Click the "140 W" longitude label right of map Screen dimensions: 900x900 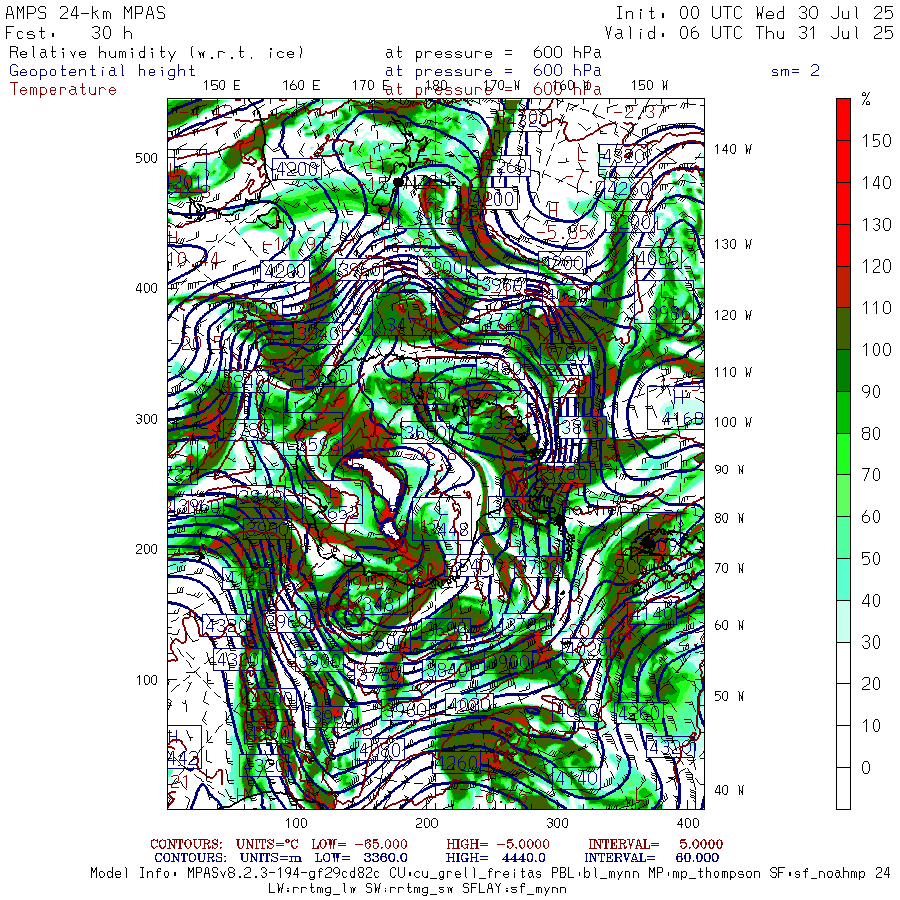tap(732, 149)
